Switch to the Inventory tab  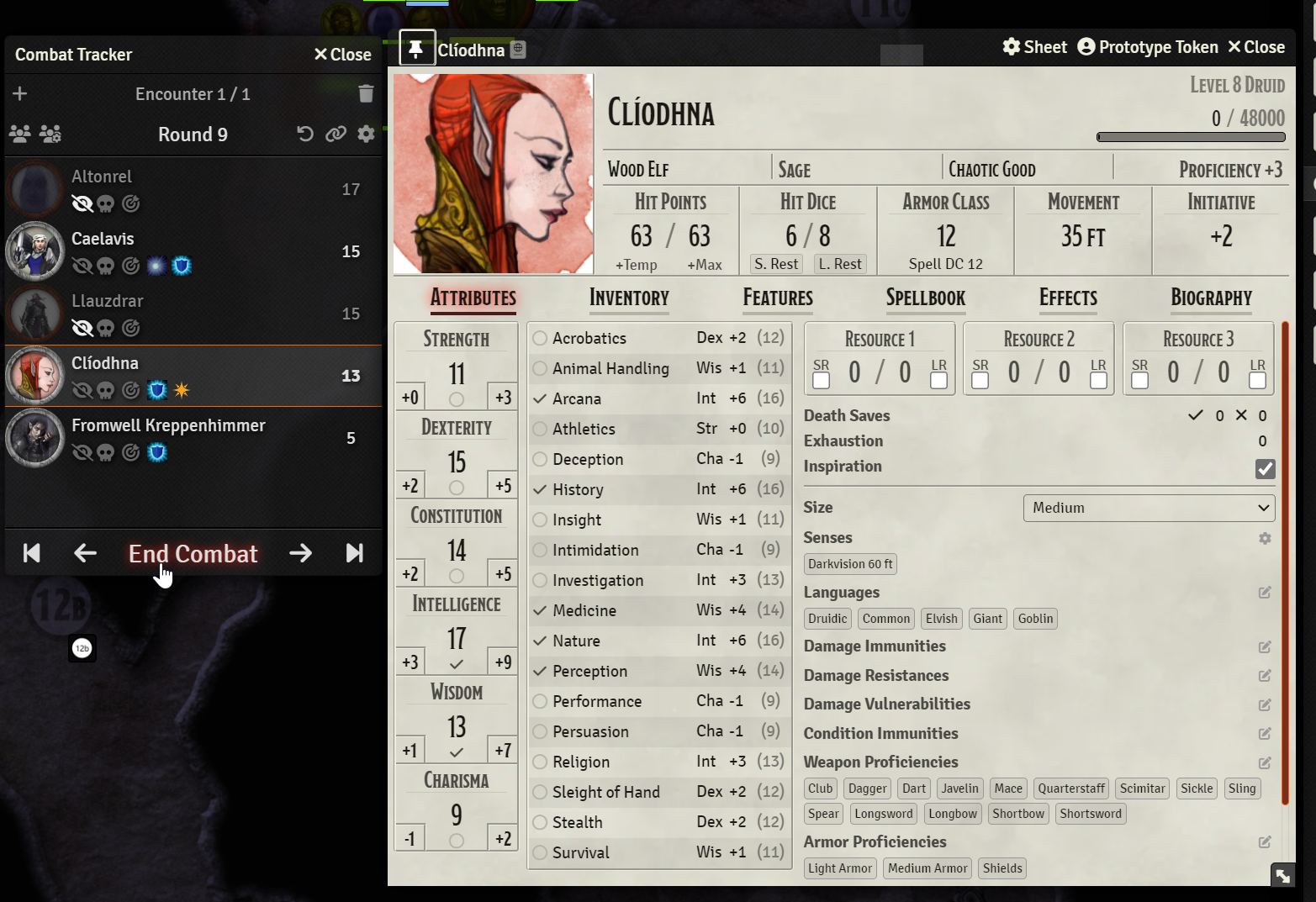pyautogui.click(x=629, y=298)
